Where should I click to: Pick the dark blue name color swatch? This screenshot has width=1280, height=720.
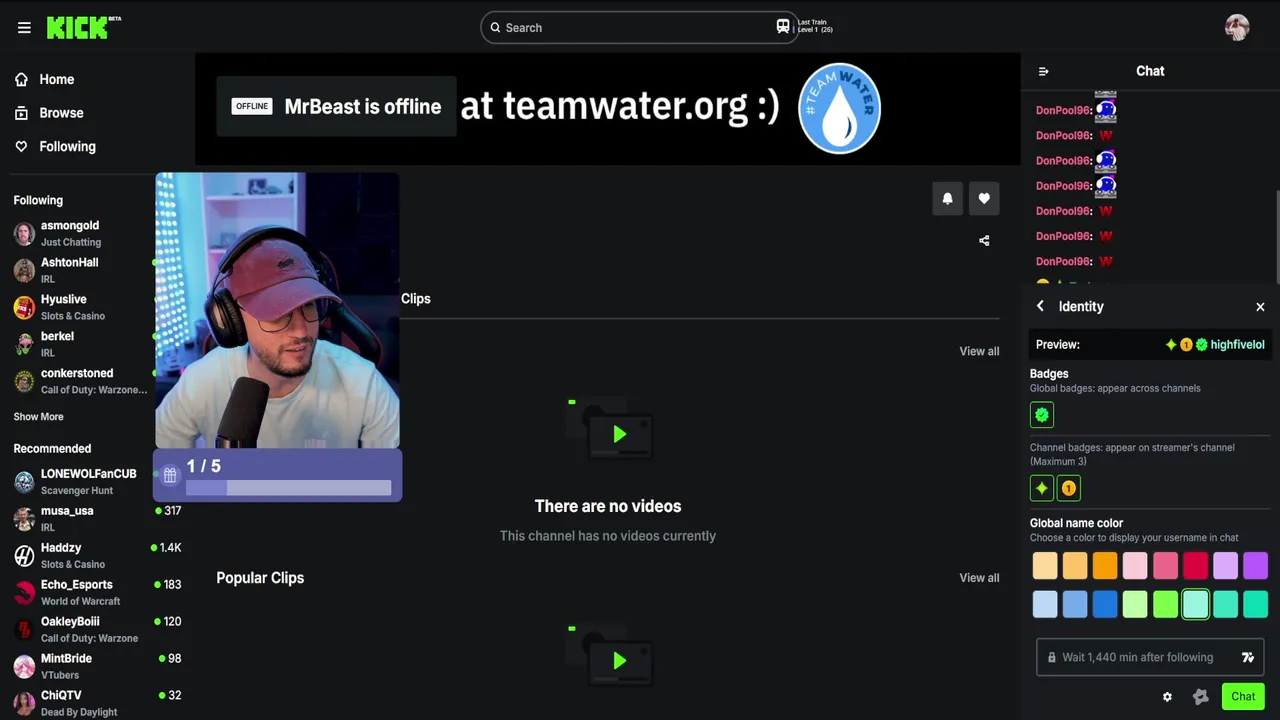(x=1105, y=604)
